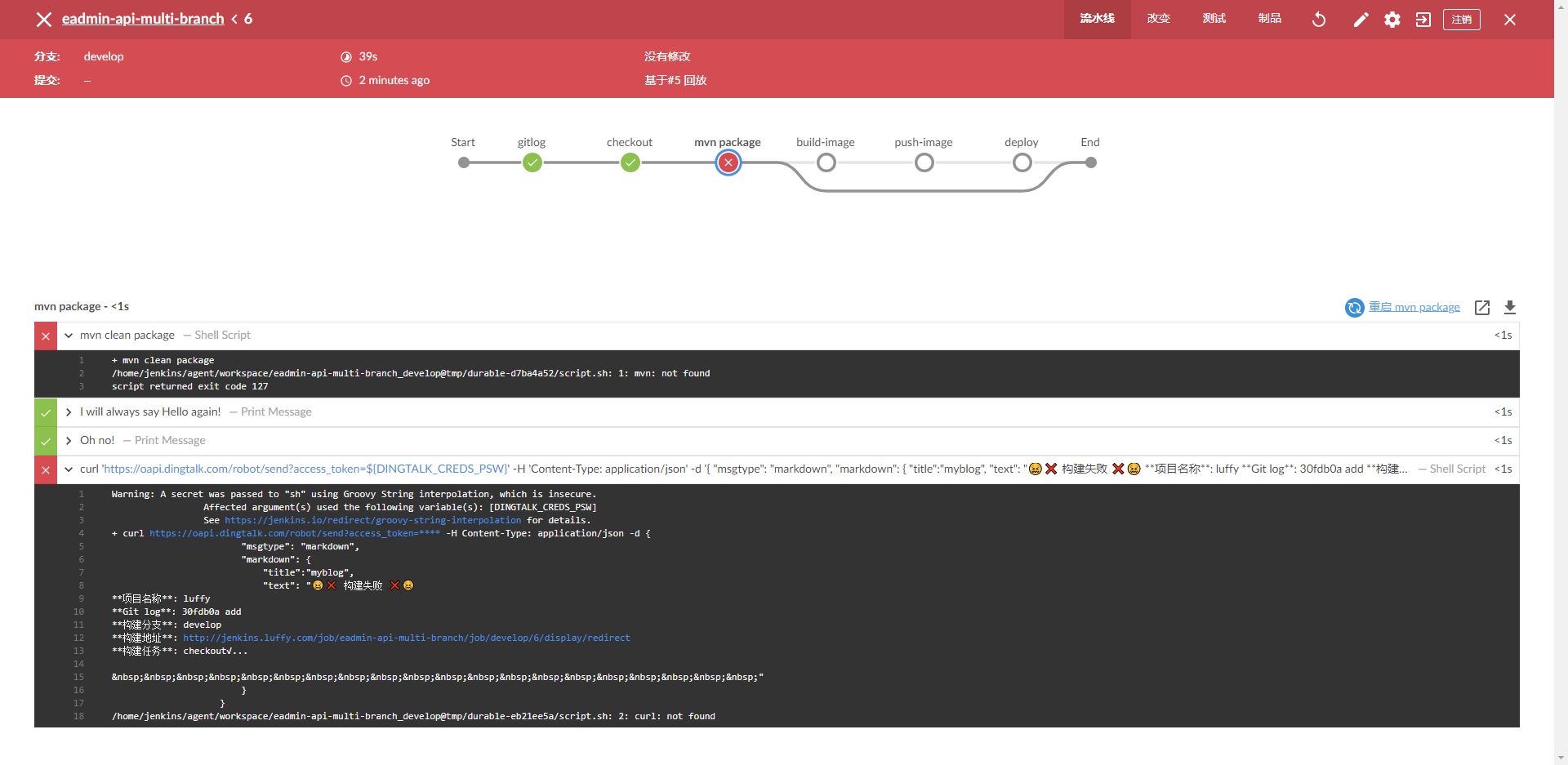This screenshot has height=765, width=1568.
Task: Click the 注销 logout button
Action: click(1461, 20)
